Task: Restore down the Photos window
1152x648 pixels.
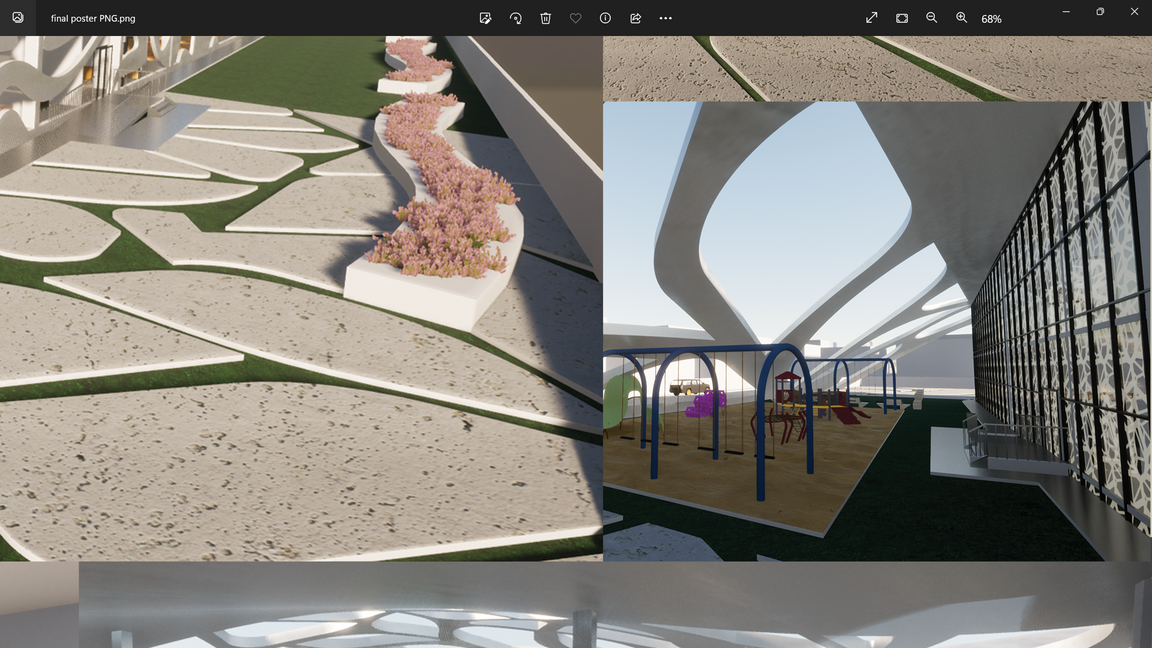Action: coord(1100,12)
